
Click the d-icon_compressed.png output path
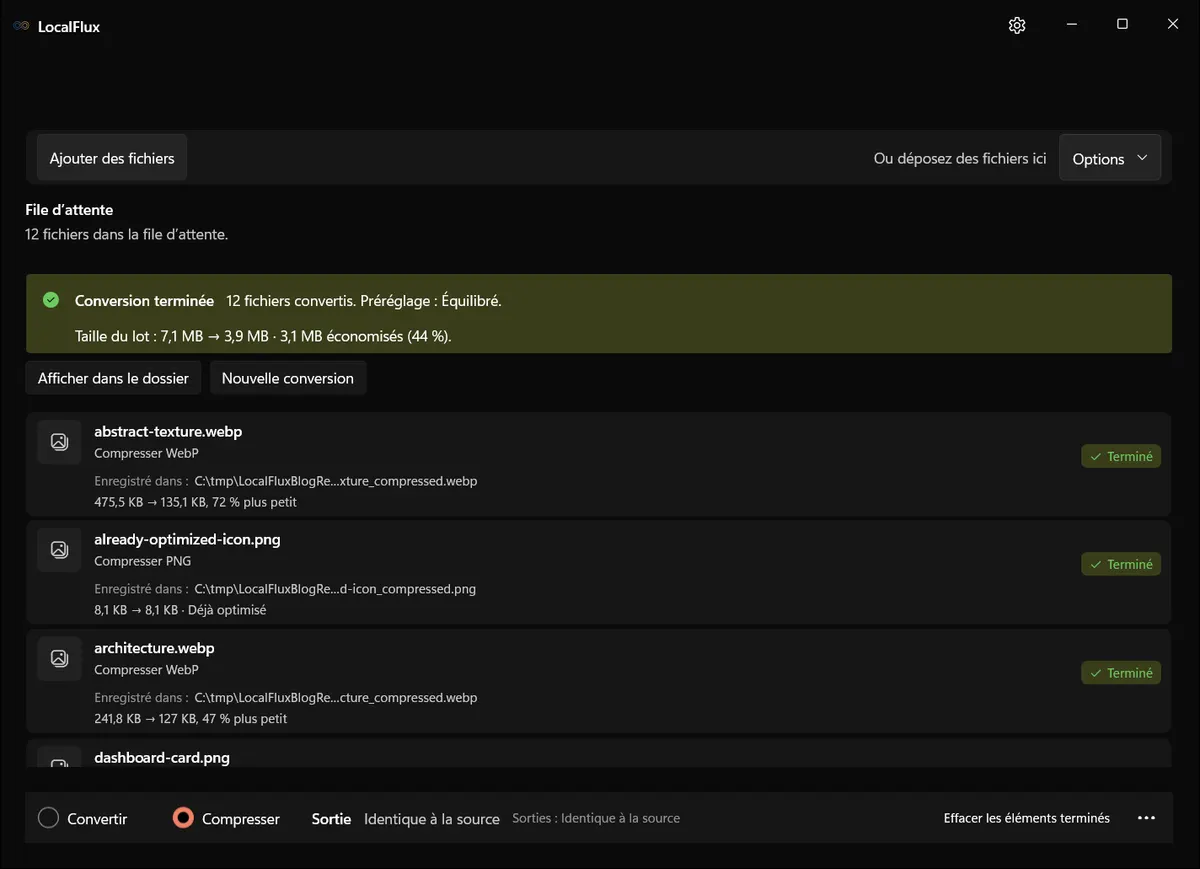point(335,589)
